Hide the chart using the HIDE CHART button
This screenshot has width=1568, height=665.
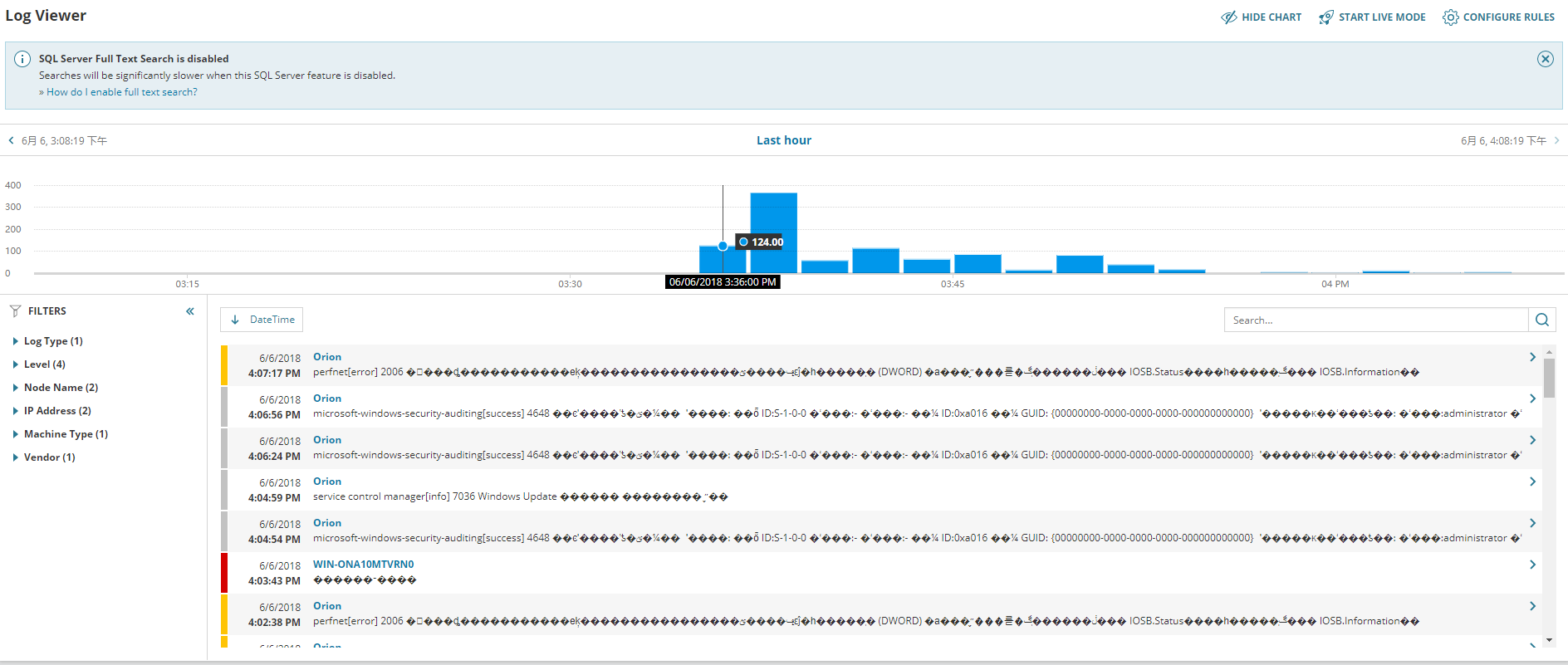click(x=1261, y=17)
